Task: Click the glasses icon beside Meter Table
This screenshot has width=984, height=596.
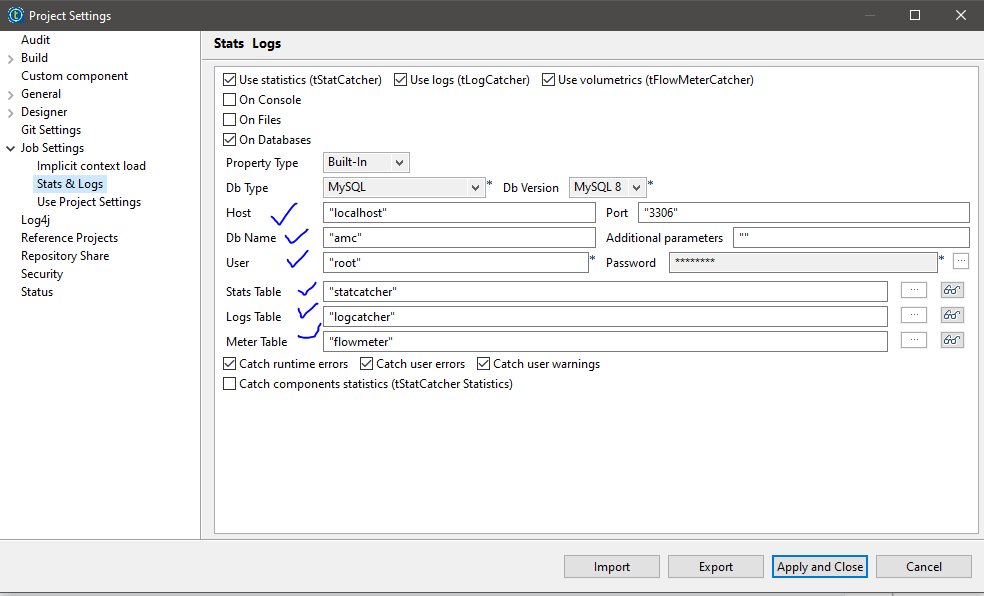Action: tap(952, 340)
